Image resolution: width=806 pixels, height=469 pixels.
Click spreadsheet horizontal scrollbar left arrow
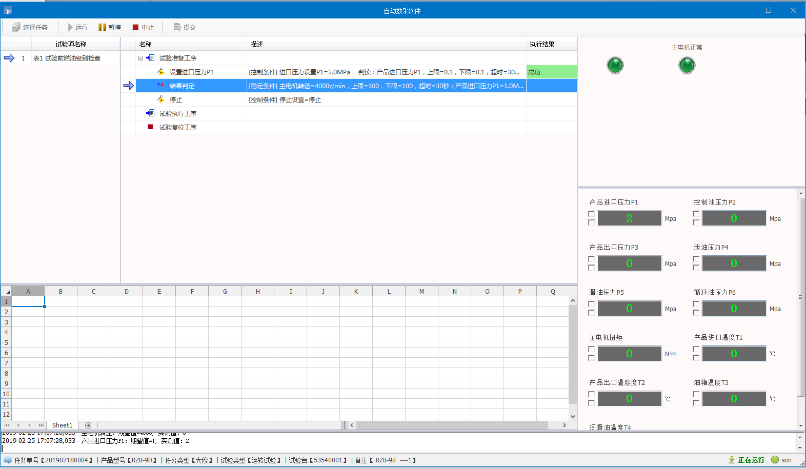point(352,425)
